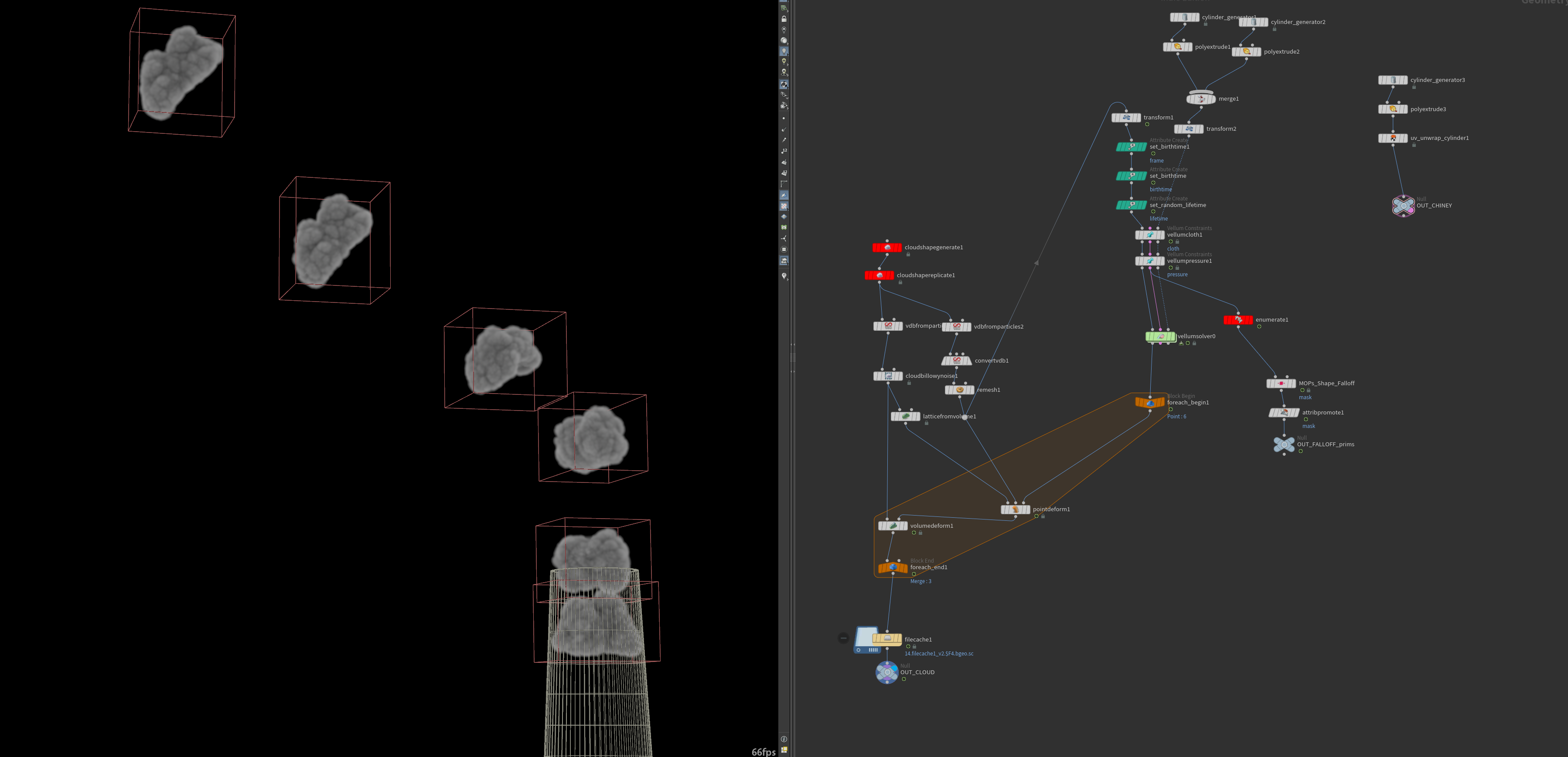
Task: Toggle display of primitive numbers
Action: point(784,173)
